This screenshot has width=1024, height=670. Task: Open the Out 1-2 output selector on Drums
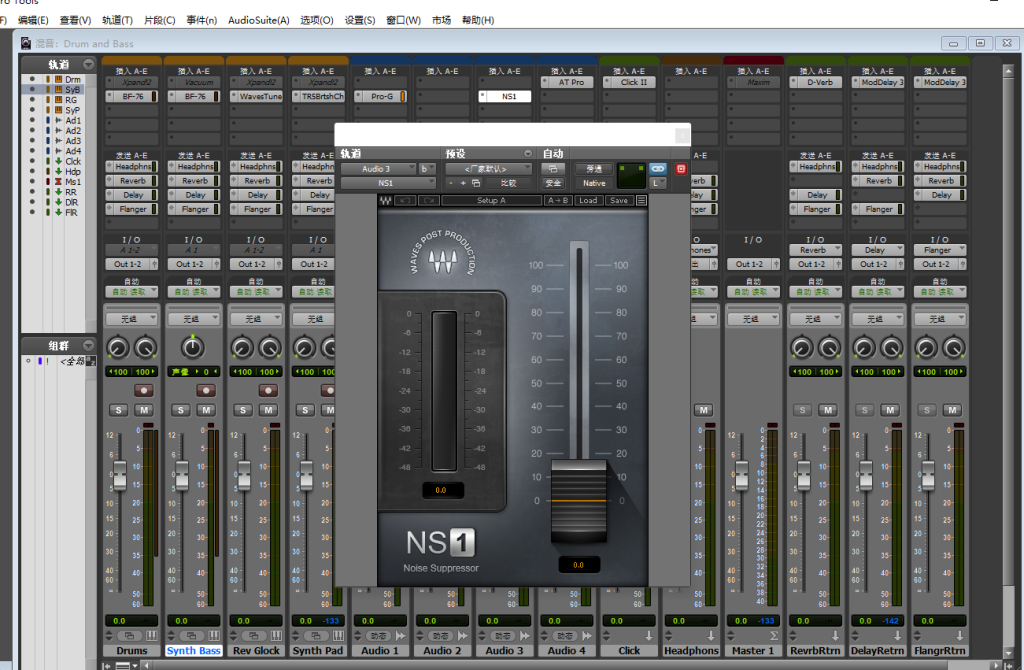pyautogui.click(x=131, y=264)
